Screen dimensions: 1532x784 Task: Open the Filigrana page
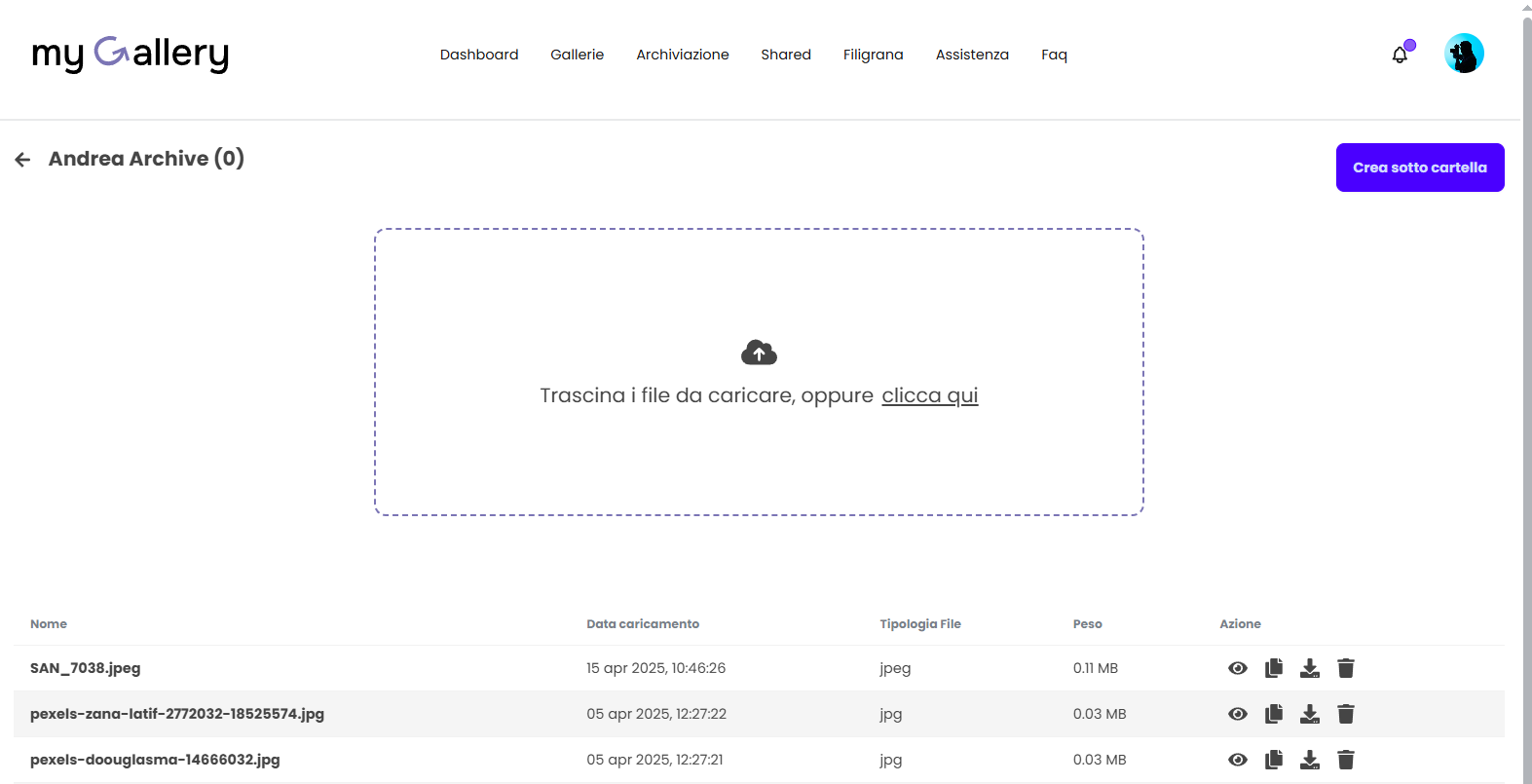(874, 55)
